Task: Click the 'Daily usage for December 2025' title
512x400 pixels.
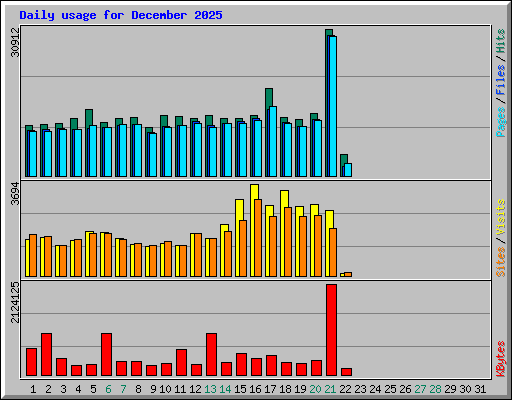Action: 121,15
